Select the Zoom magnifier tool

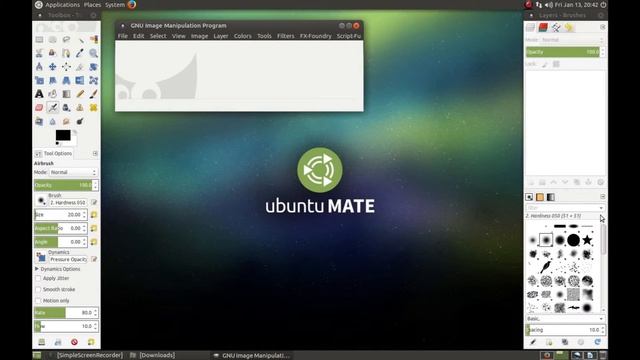[93, 53]
